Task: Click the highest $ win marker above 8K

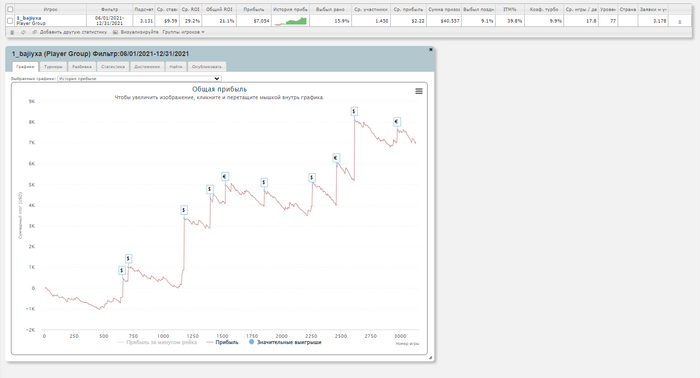Action: click(354, 111)
